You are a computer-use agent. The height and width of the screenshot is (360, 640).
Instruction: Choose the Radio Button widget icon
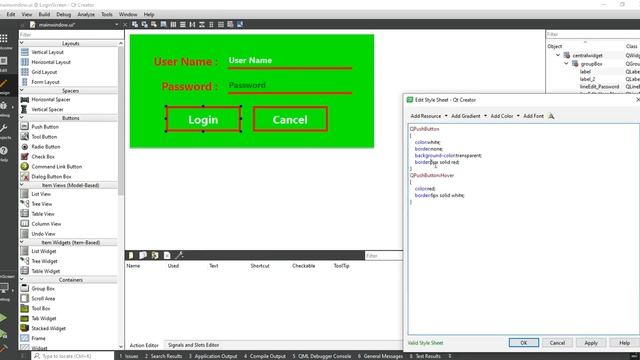[x=24, y=147]
